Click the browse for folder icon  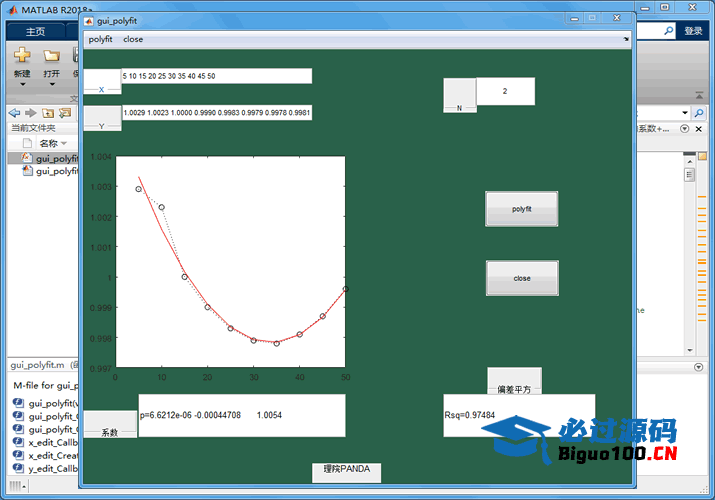click(65, 113)
